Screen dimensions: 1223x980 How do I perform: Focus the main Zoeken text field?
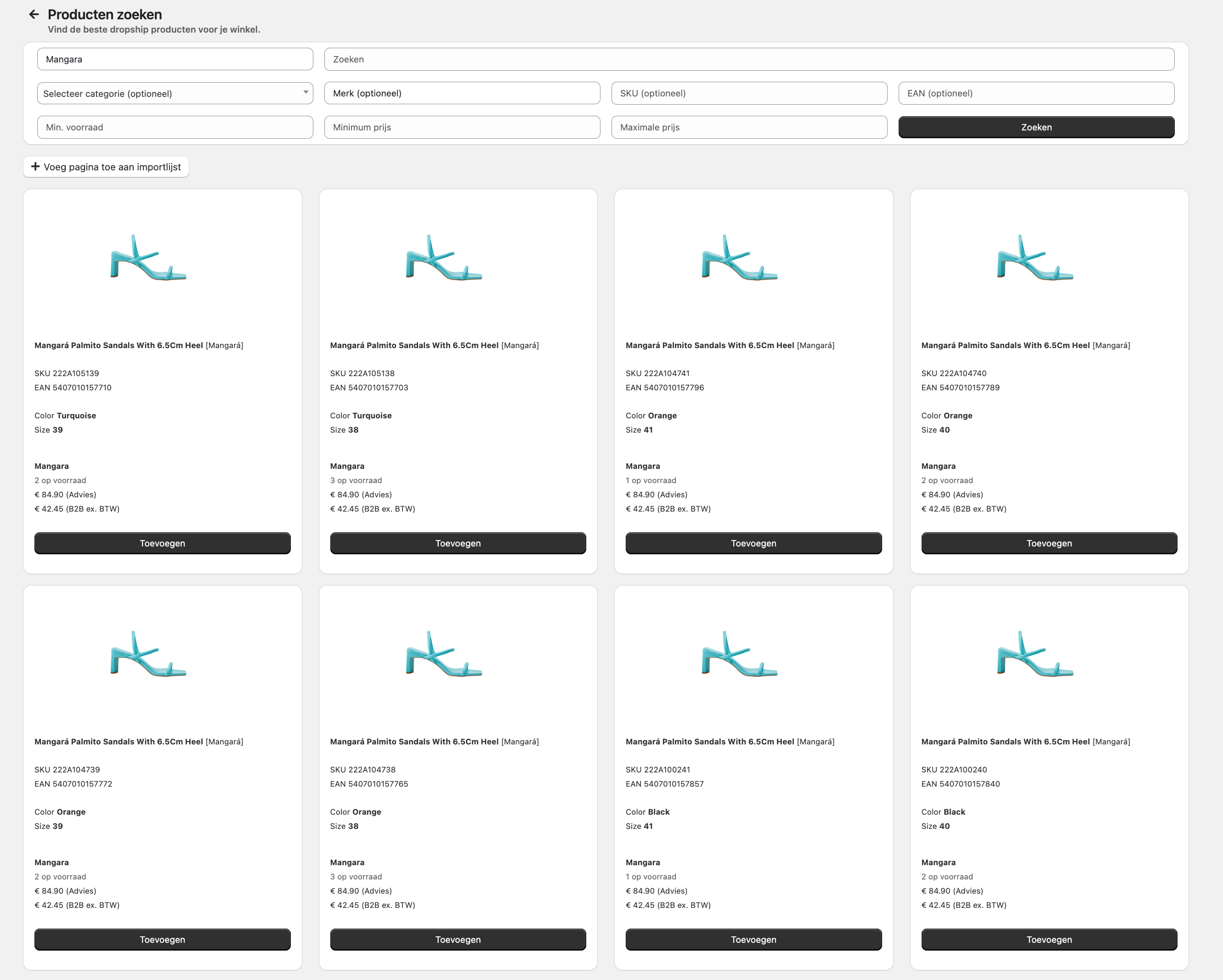pyautogui.click(x=749, y=60)
